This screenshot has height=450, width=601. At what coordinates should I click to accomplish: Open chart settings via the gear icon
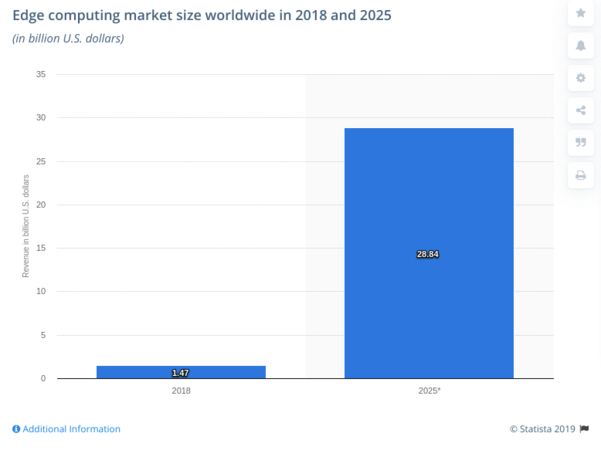[x=580, y=78]
